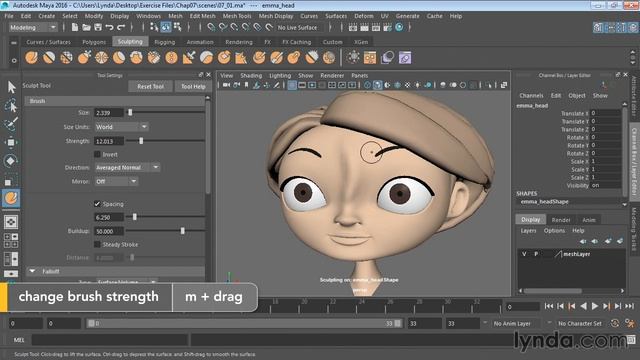This screenshot has height=360, width=640.
Task: Click the Tool Help button
Action: 193,87
